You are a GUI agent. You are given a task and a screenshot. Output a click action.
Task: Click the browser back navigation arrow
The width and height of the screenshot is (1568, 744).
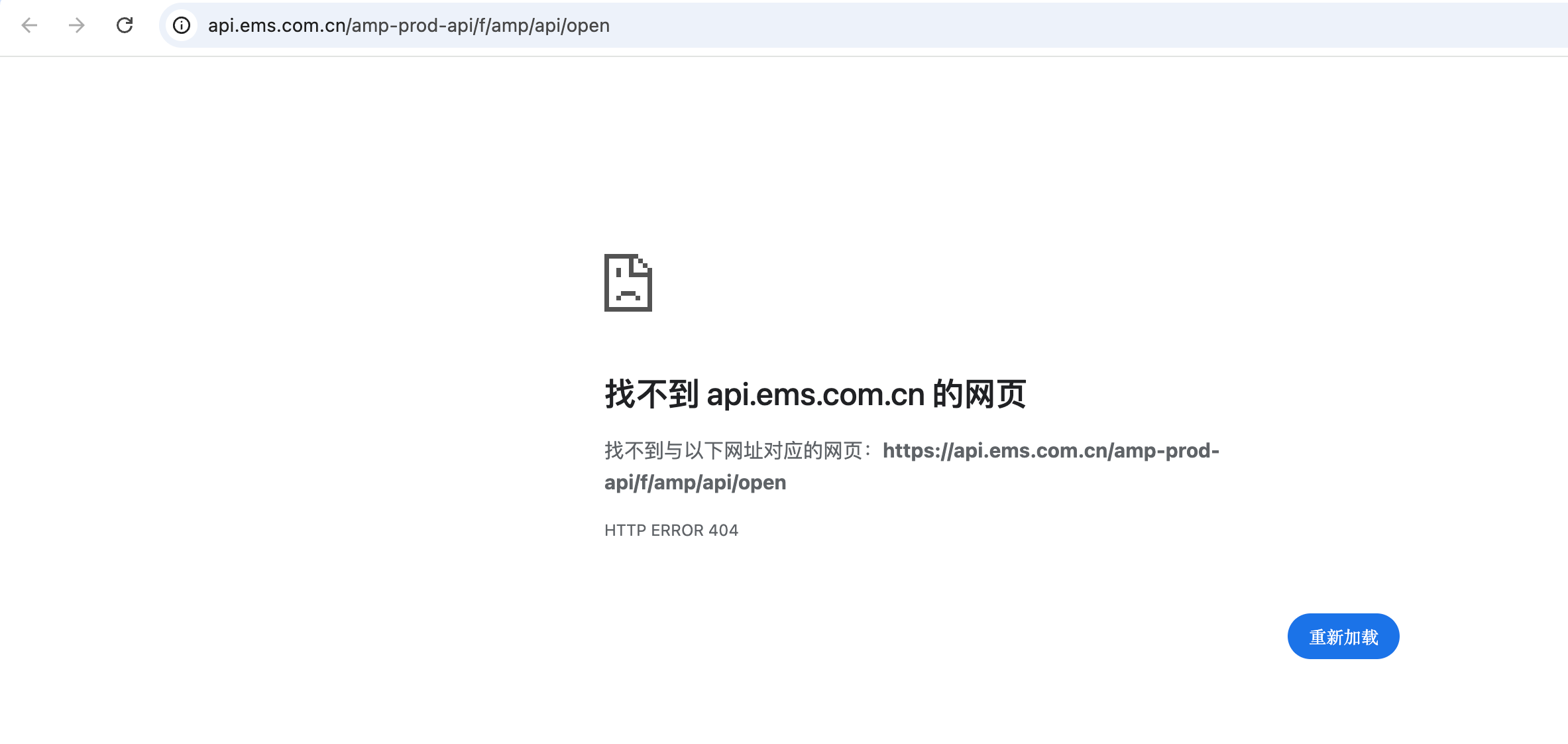tap(28, 25)
